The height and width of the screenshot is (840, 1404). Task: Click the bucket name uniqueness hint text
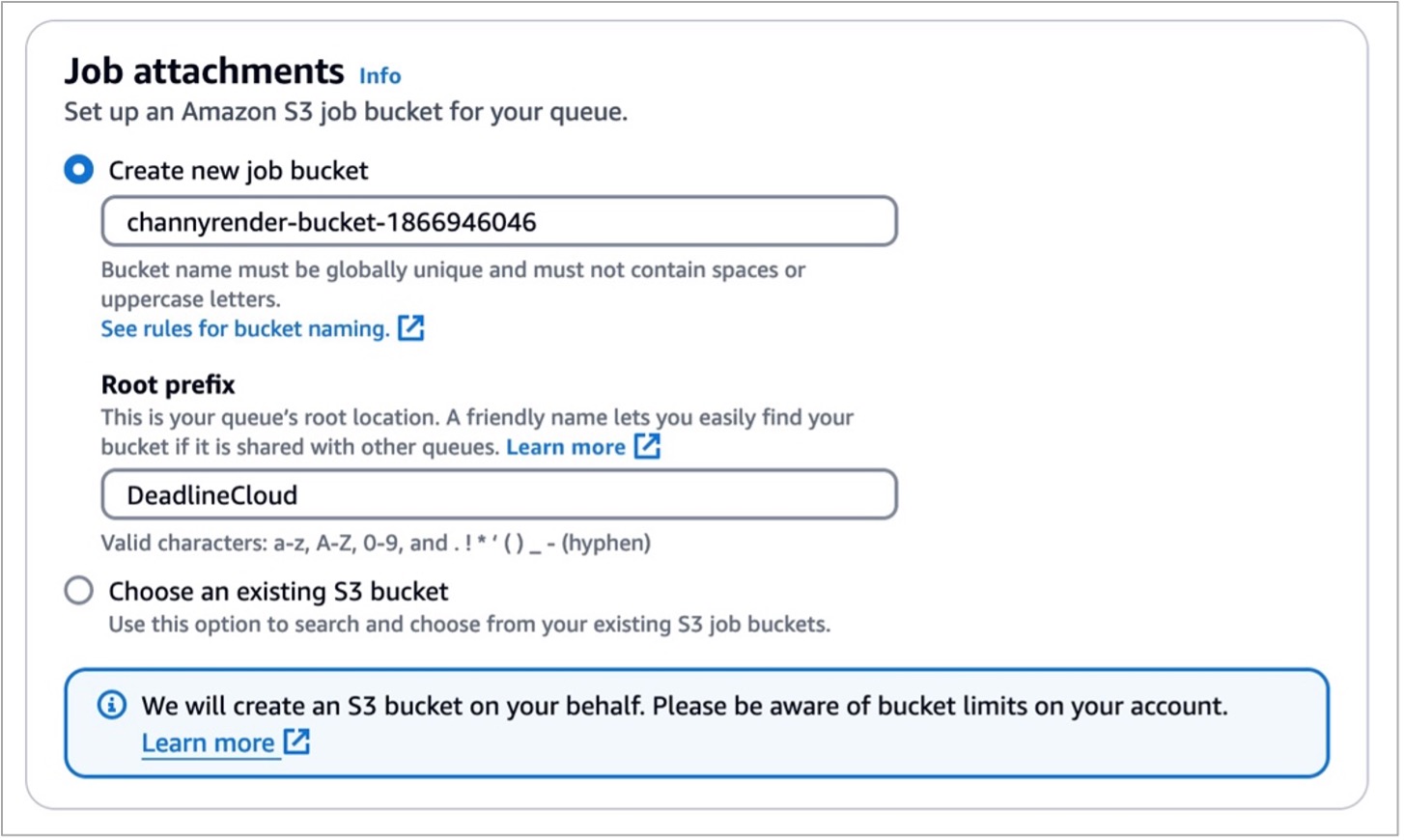click(453, 284)
